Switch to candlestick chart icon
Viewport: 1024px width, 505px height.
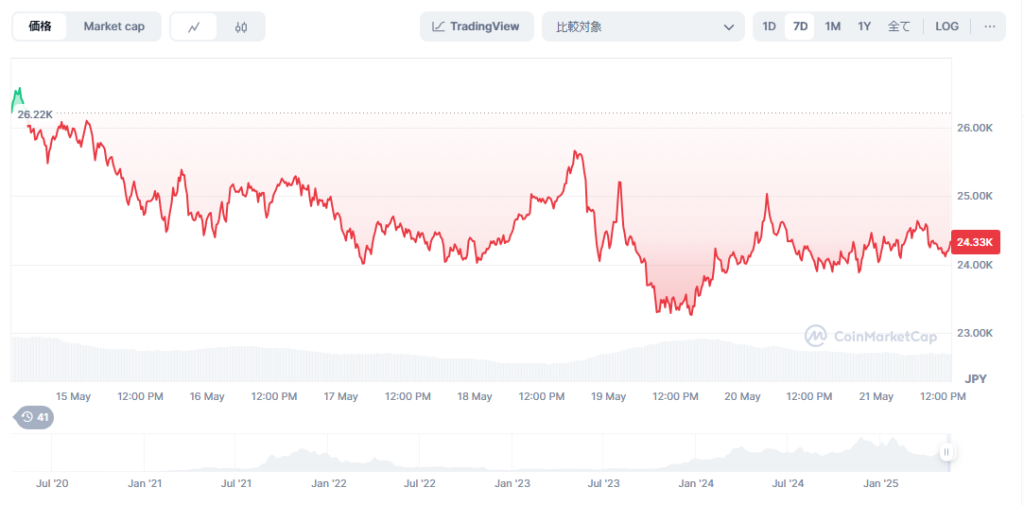[241, 27]
